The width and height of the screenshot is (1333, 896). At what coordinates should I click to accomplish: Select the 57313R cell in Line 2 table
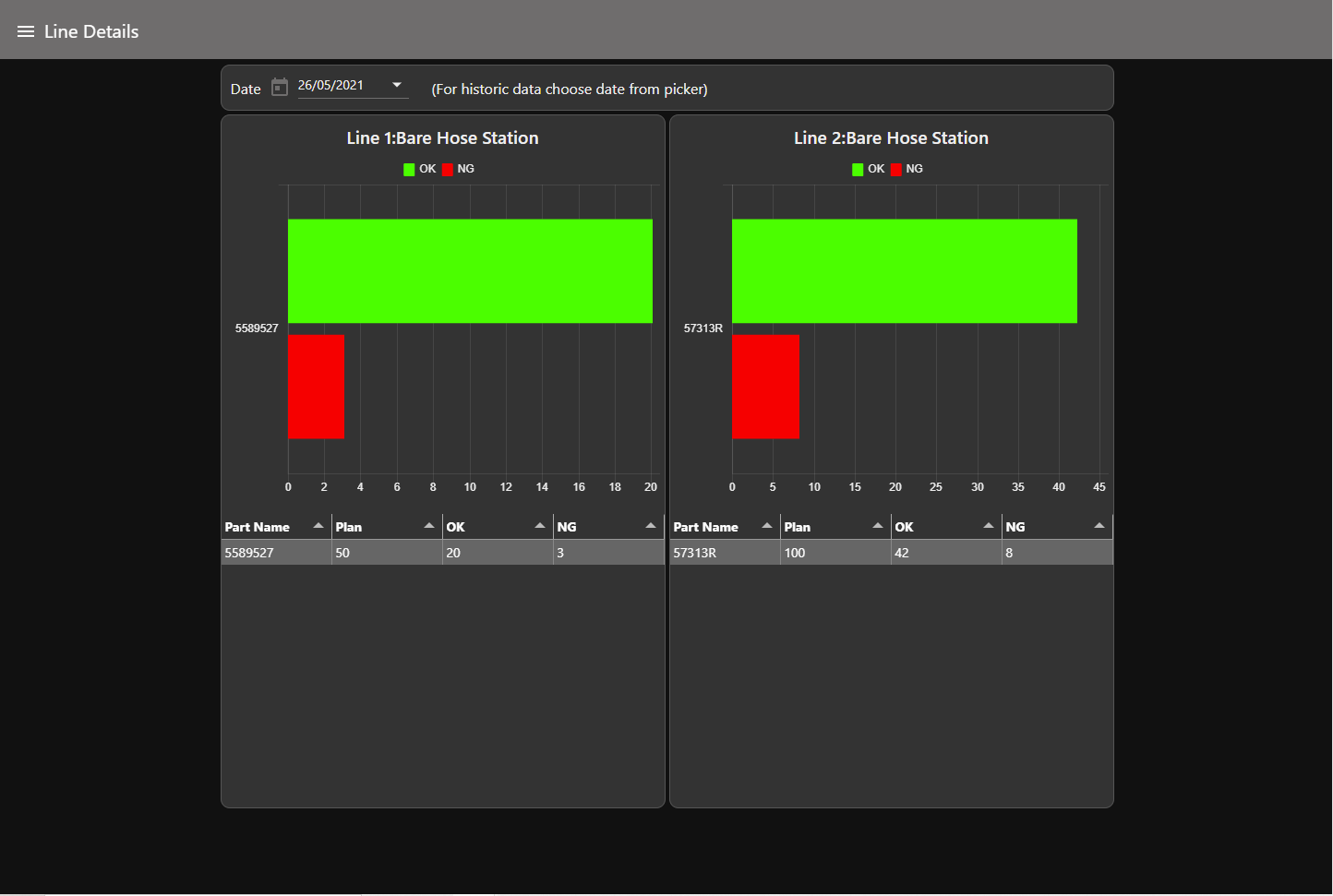[725, 553]
